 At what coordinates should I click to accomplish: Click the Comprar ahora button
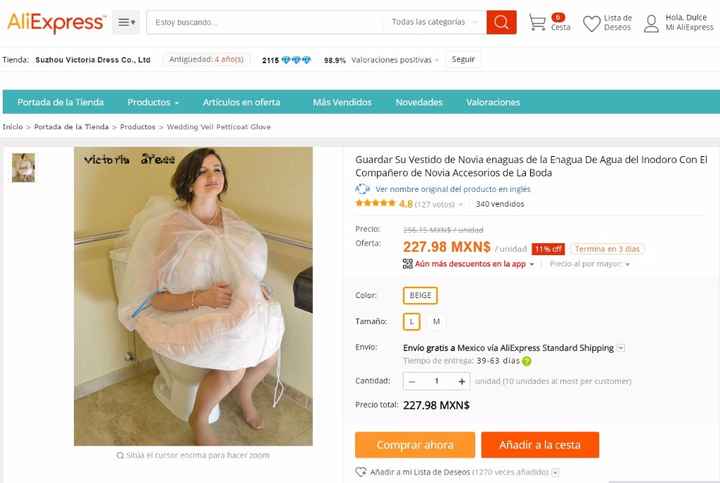[415, 444]
